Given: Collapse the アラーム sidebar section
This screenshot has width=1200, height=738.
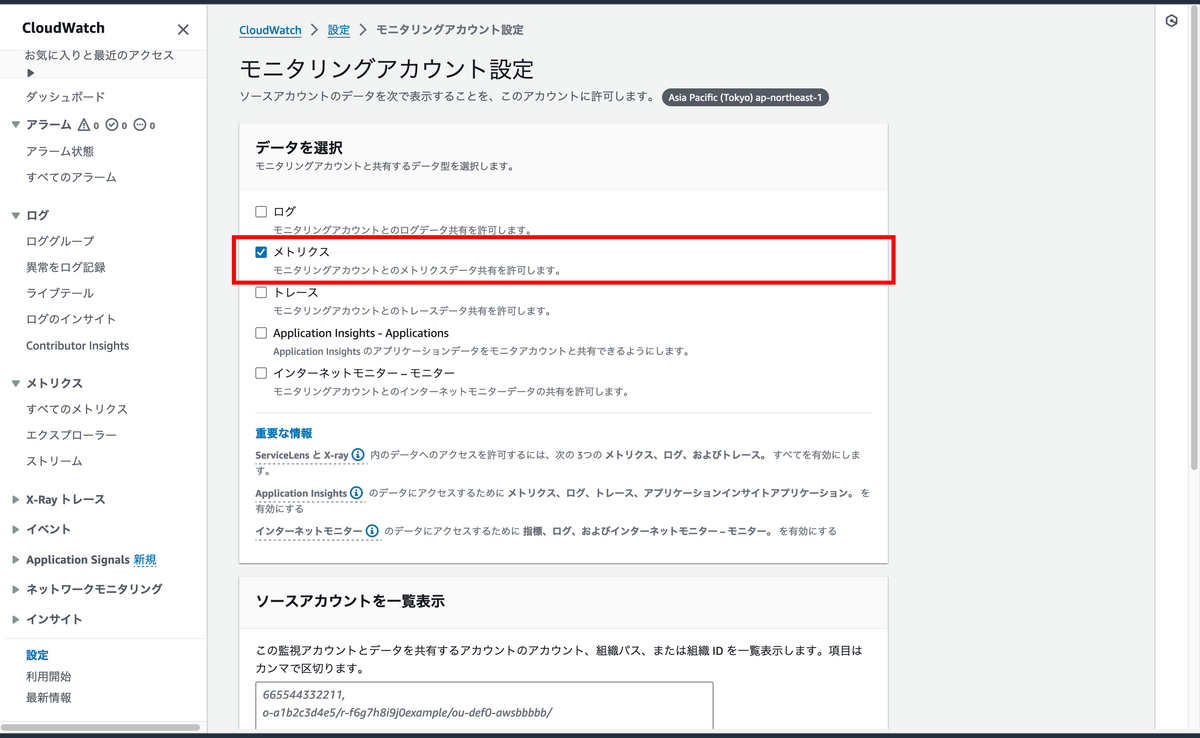Looking at the screenshot, I should point(15,125).
